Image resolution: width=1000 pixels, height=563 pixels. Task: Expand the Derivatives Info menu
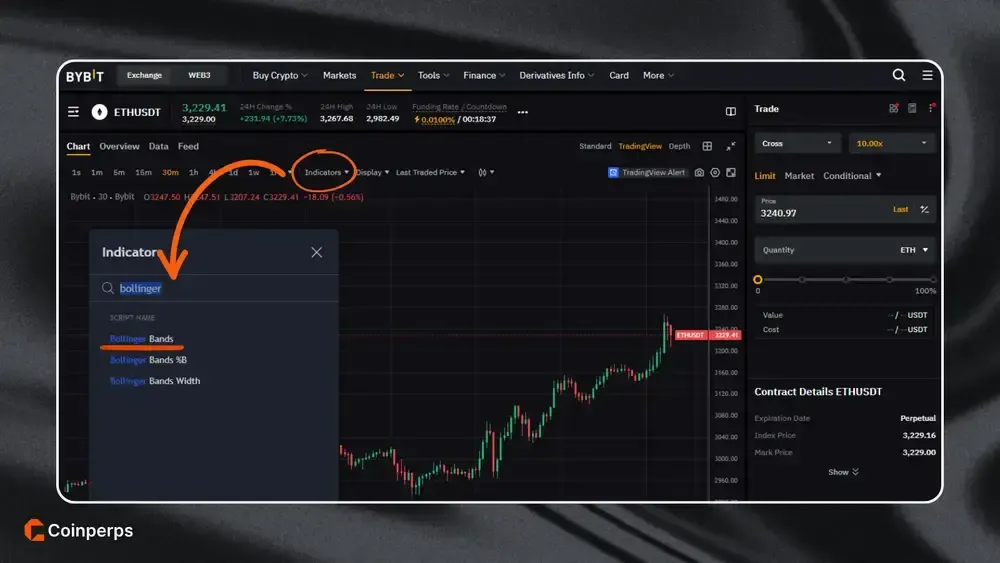[556, 75]
